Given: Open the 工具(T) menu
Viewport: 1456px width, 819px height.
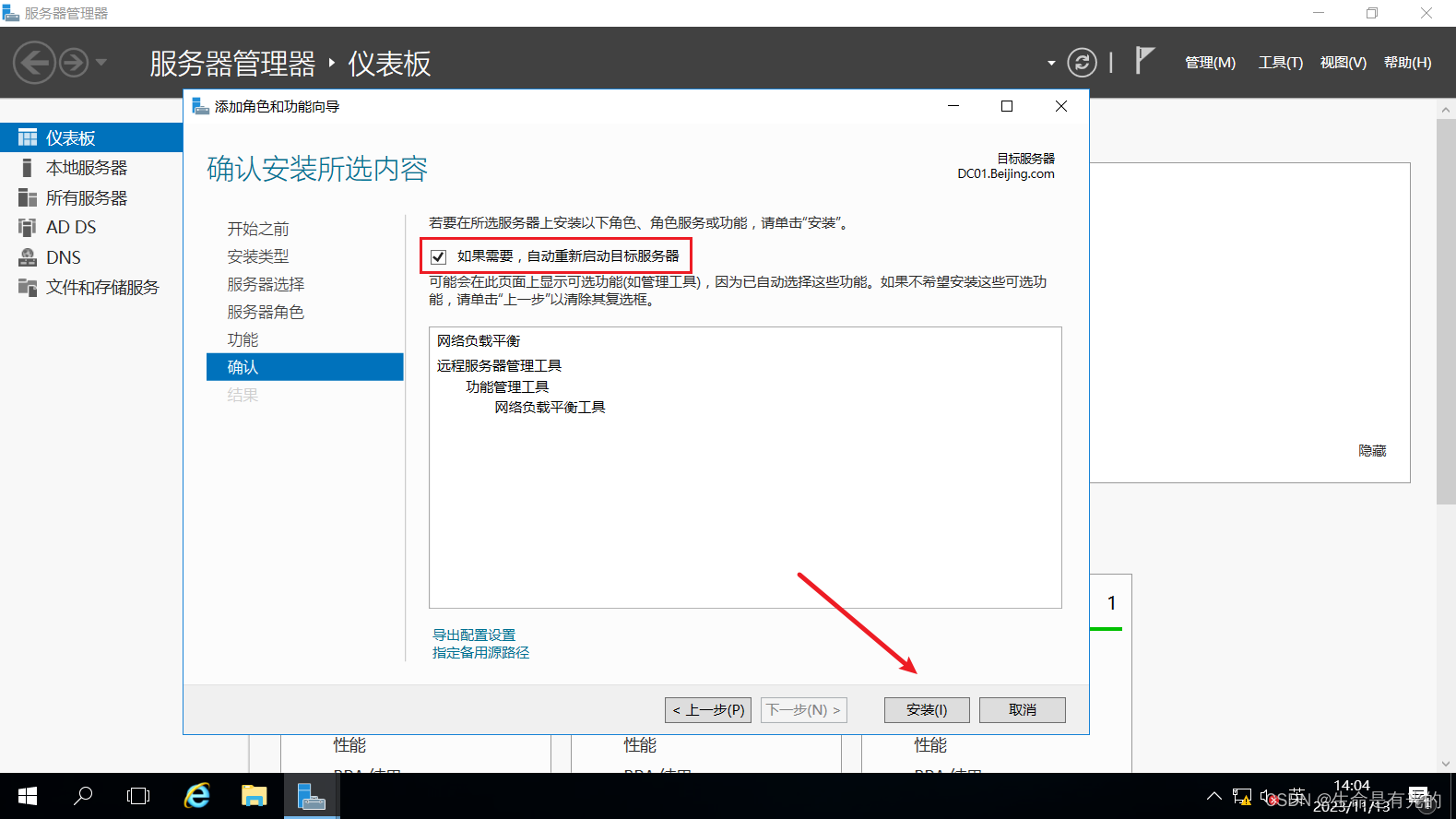Looking at the screenshot, I should (x=1281, y=63).
